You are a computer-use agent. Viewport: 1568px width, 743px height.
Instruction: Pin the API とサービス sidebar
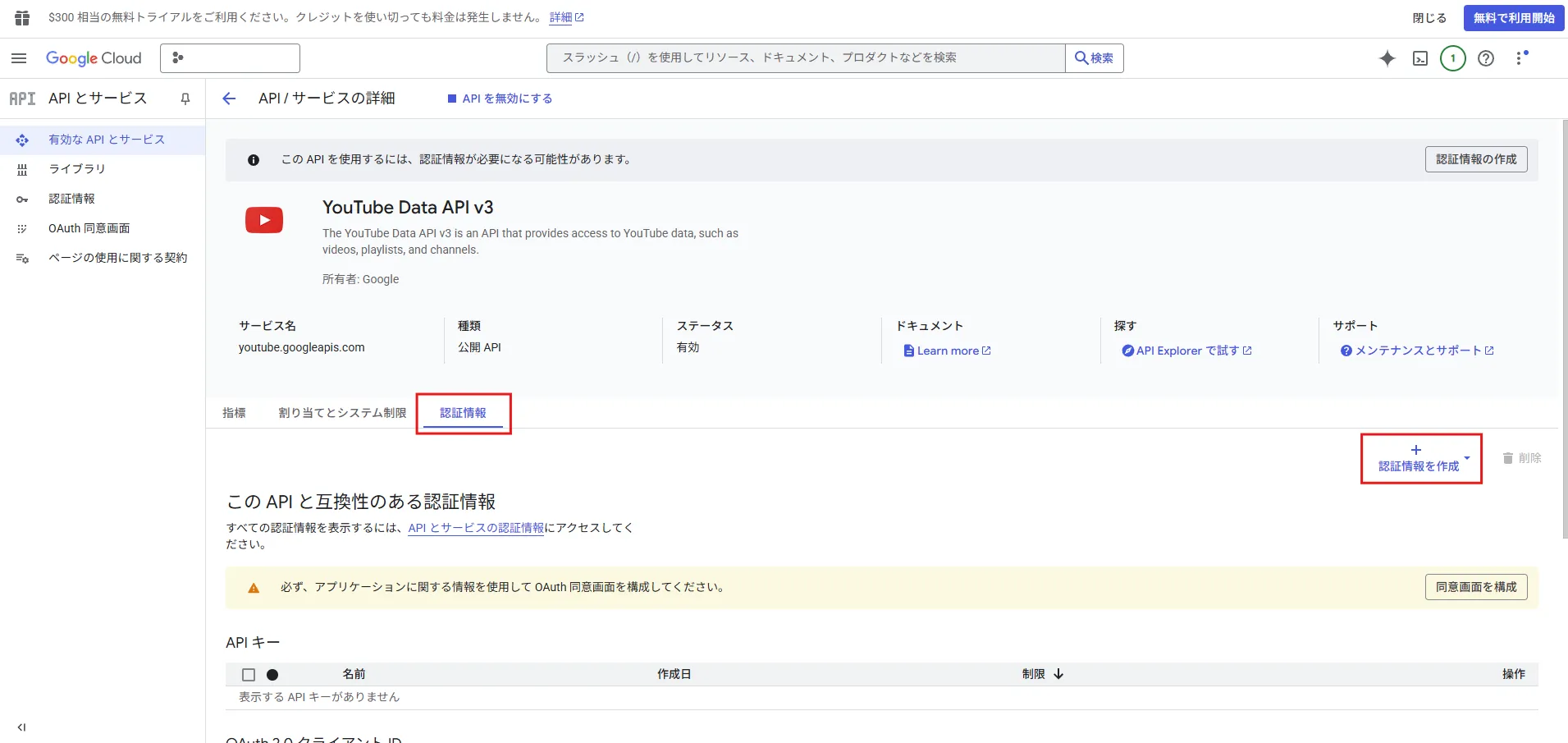coord(185,99)
